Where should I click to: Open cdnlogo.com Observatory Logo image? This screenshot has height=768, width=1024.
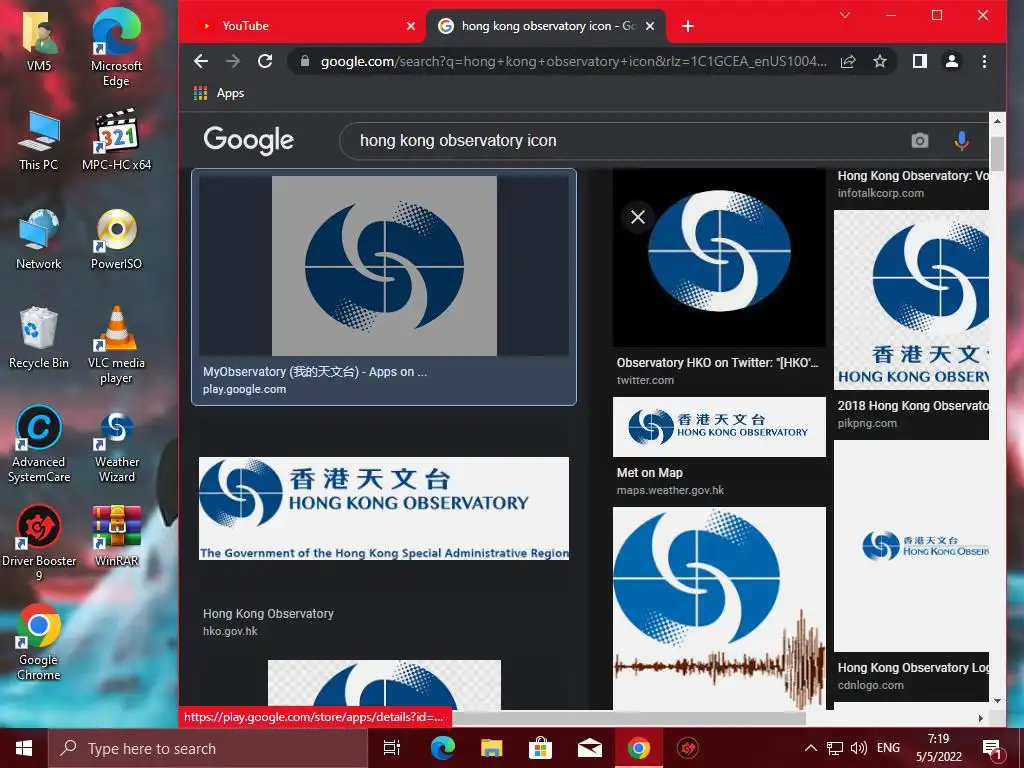point(912,546)
